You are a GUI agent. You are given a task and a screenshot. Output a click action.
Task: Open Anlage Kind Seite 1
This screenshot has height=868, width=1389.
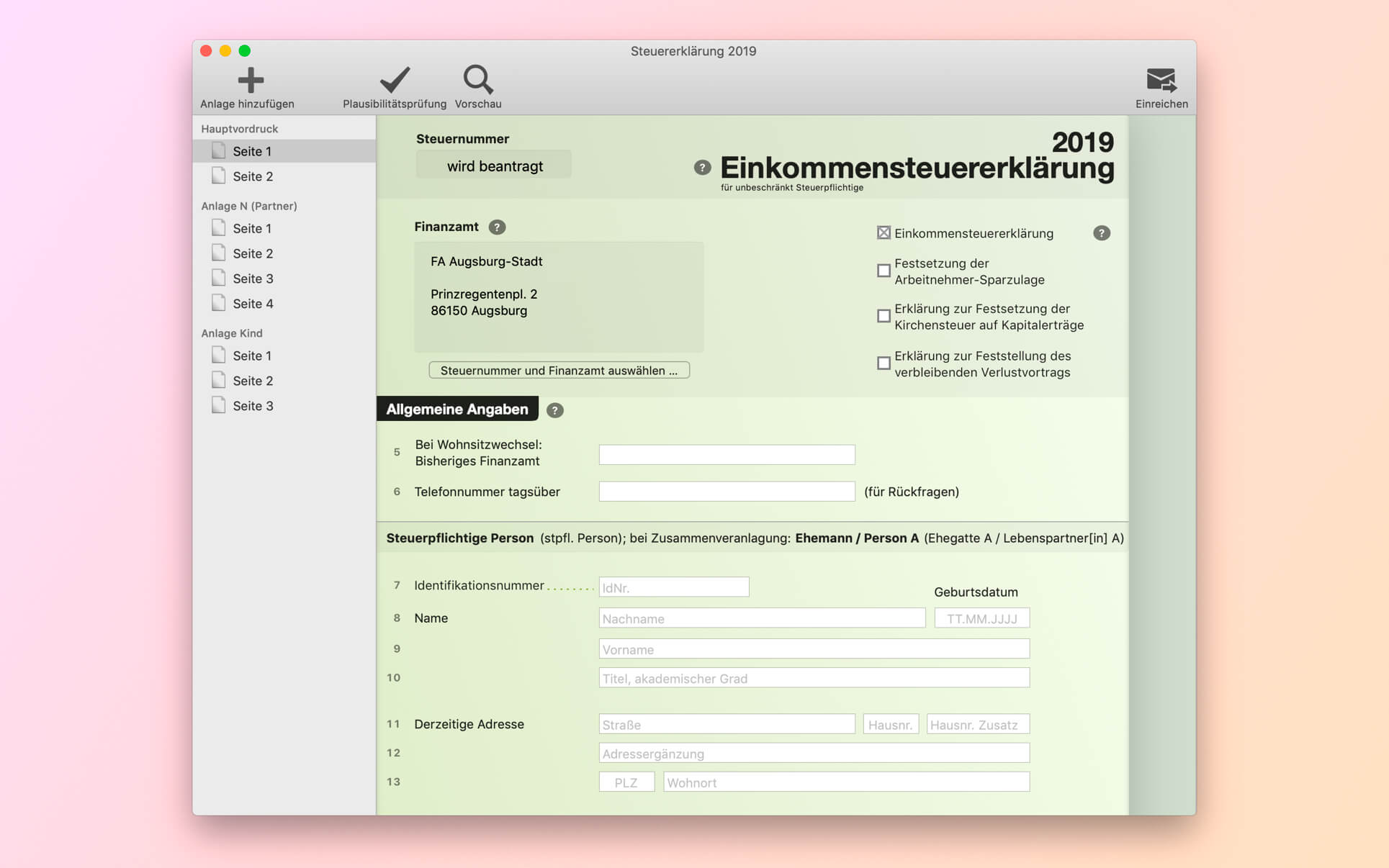(x=252, y=356)
